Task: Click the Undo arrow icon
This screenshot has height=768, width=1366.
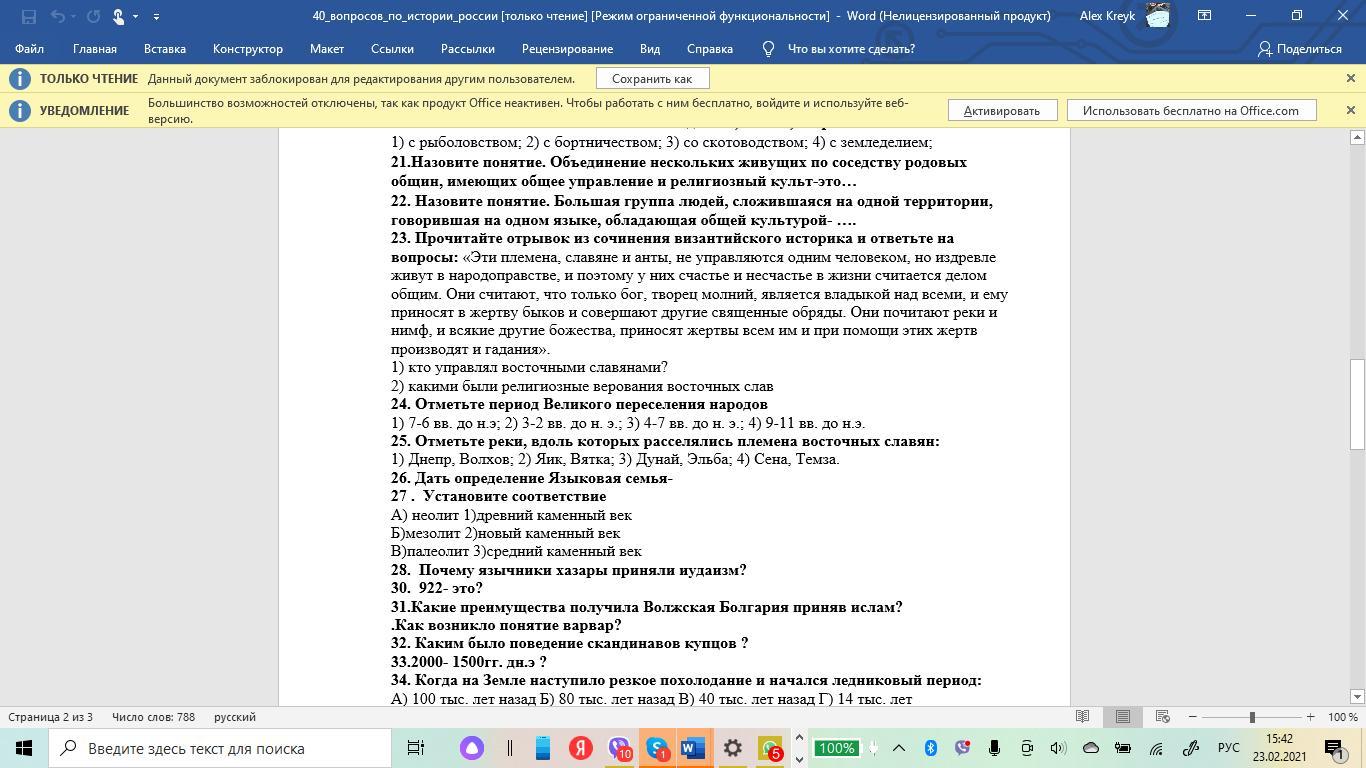Action: pyautogui.click(x=58, y=16)
